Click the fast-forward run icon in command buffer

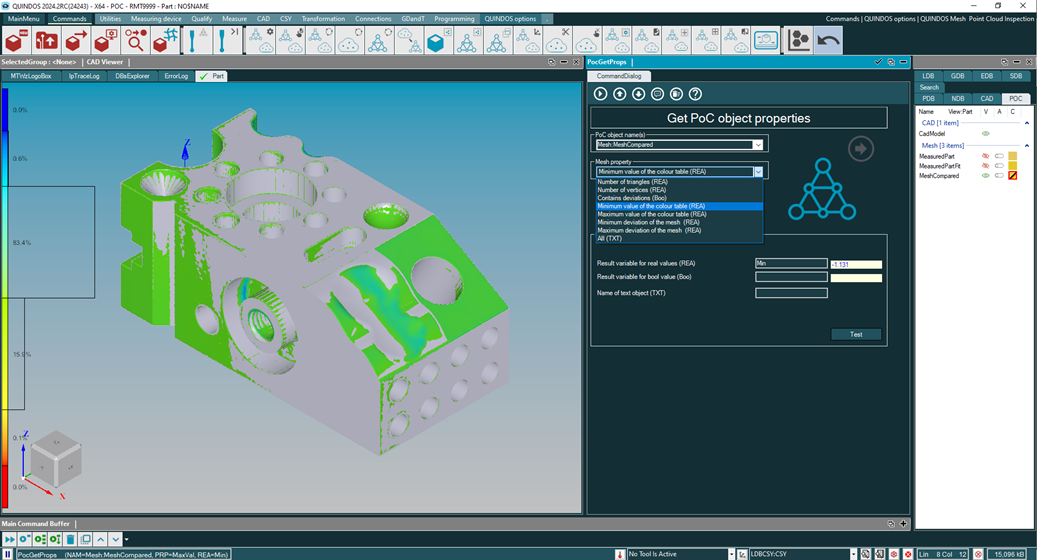9,539
